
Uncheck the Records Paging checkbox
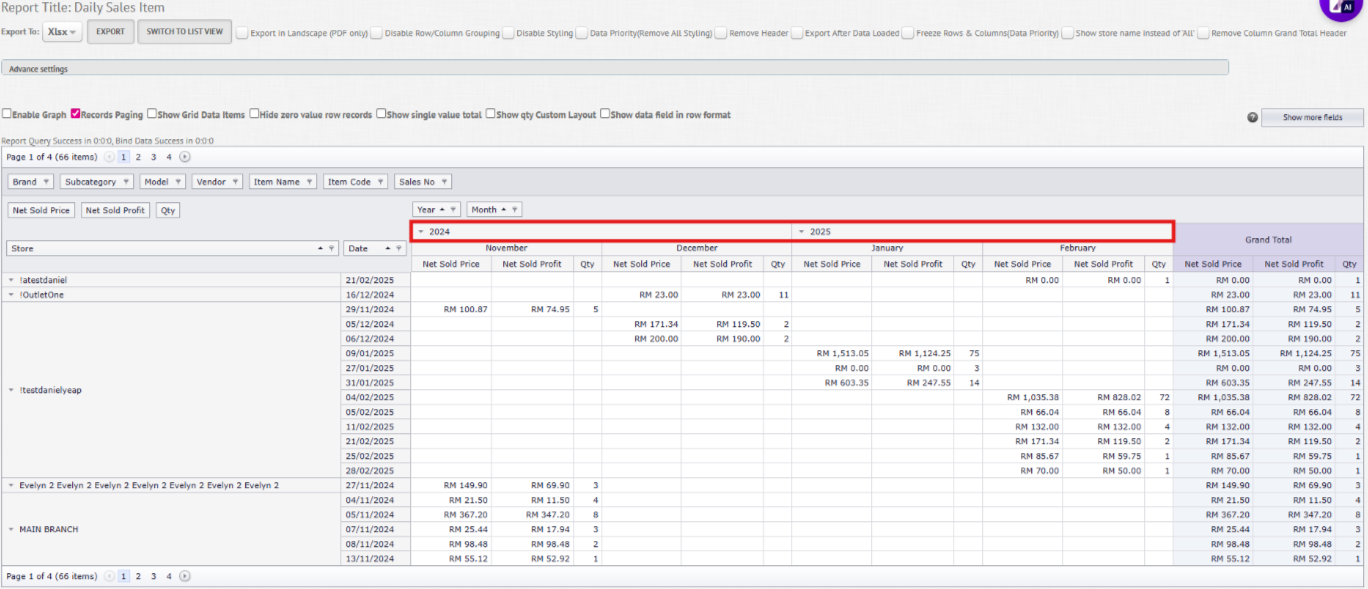[x=75, y=114]
